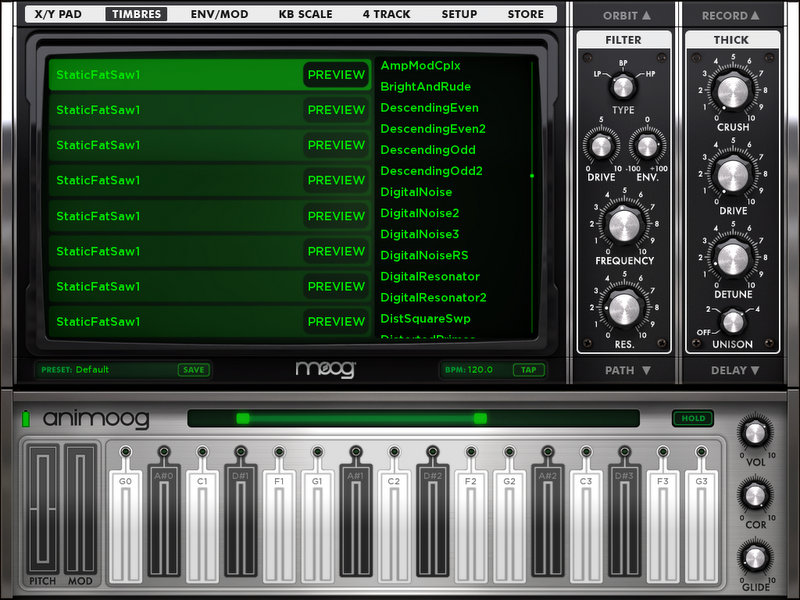Select DigitalResonator timbre

pos(430,277)
